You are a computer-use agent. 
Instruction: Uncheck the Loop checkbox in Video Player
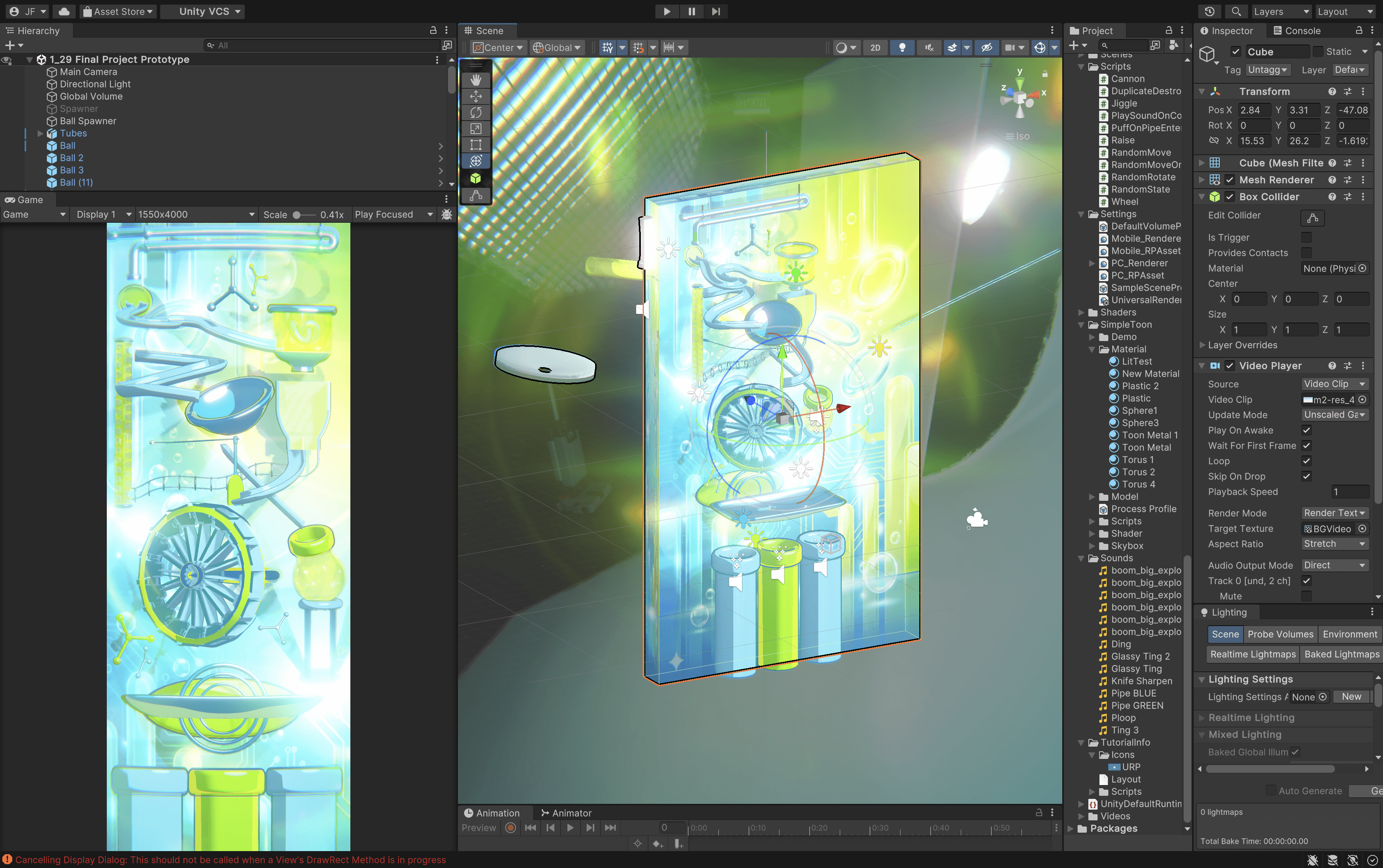coord(1306,461)
